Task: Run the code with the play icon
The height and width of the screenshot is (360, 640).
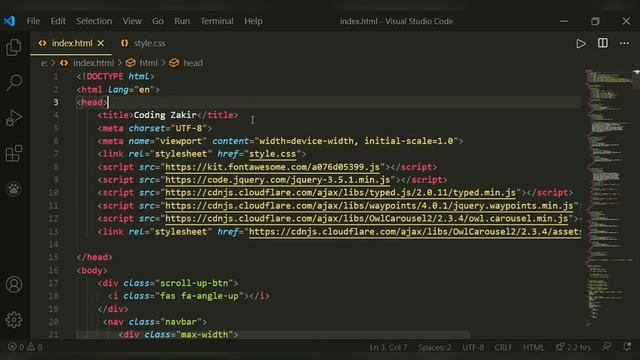Action: (580, 43)
